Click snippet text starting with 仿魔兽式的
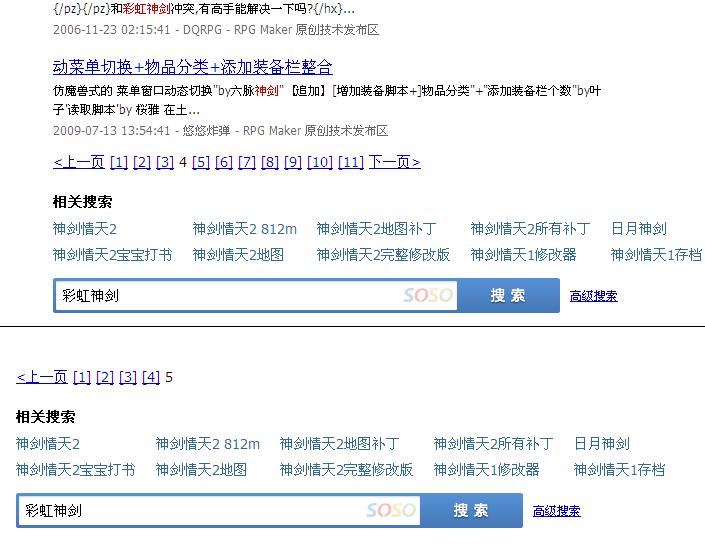705x549 pixels. click(x=327, y=100)
